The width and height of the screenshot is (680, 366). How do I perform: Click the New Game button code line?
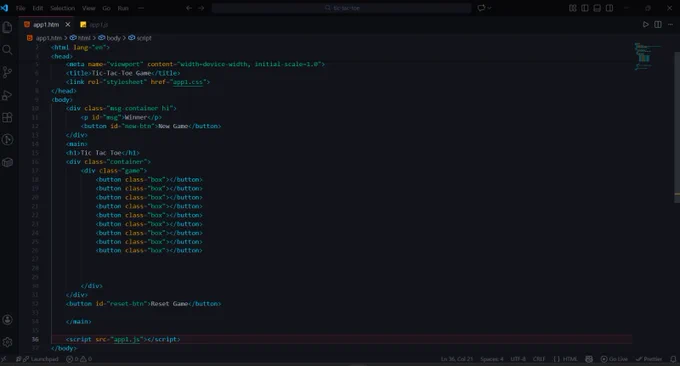(150, 126)
